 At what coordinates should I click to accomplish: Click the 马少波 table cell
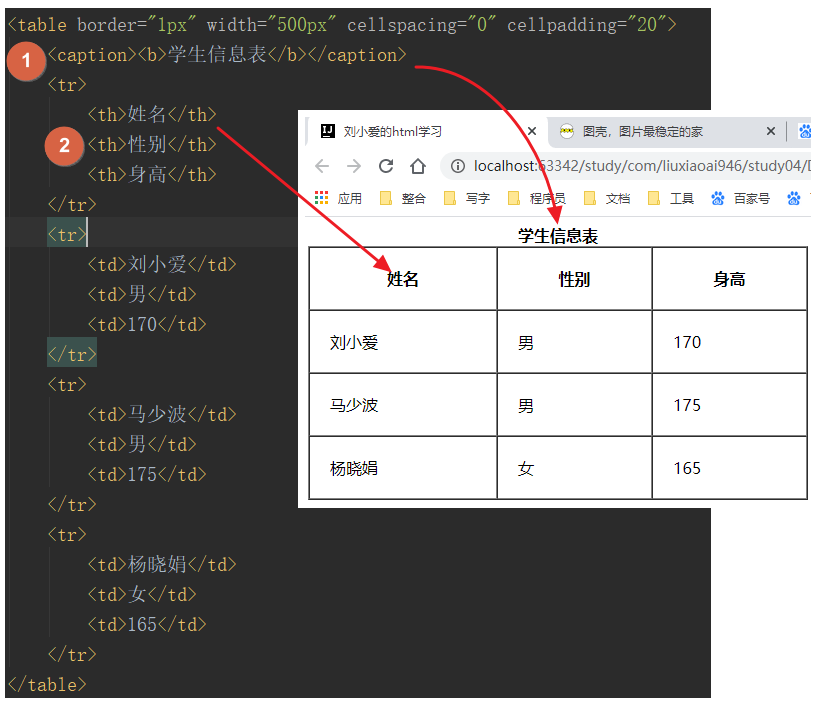tap(403, 405)
